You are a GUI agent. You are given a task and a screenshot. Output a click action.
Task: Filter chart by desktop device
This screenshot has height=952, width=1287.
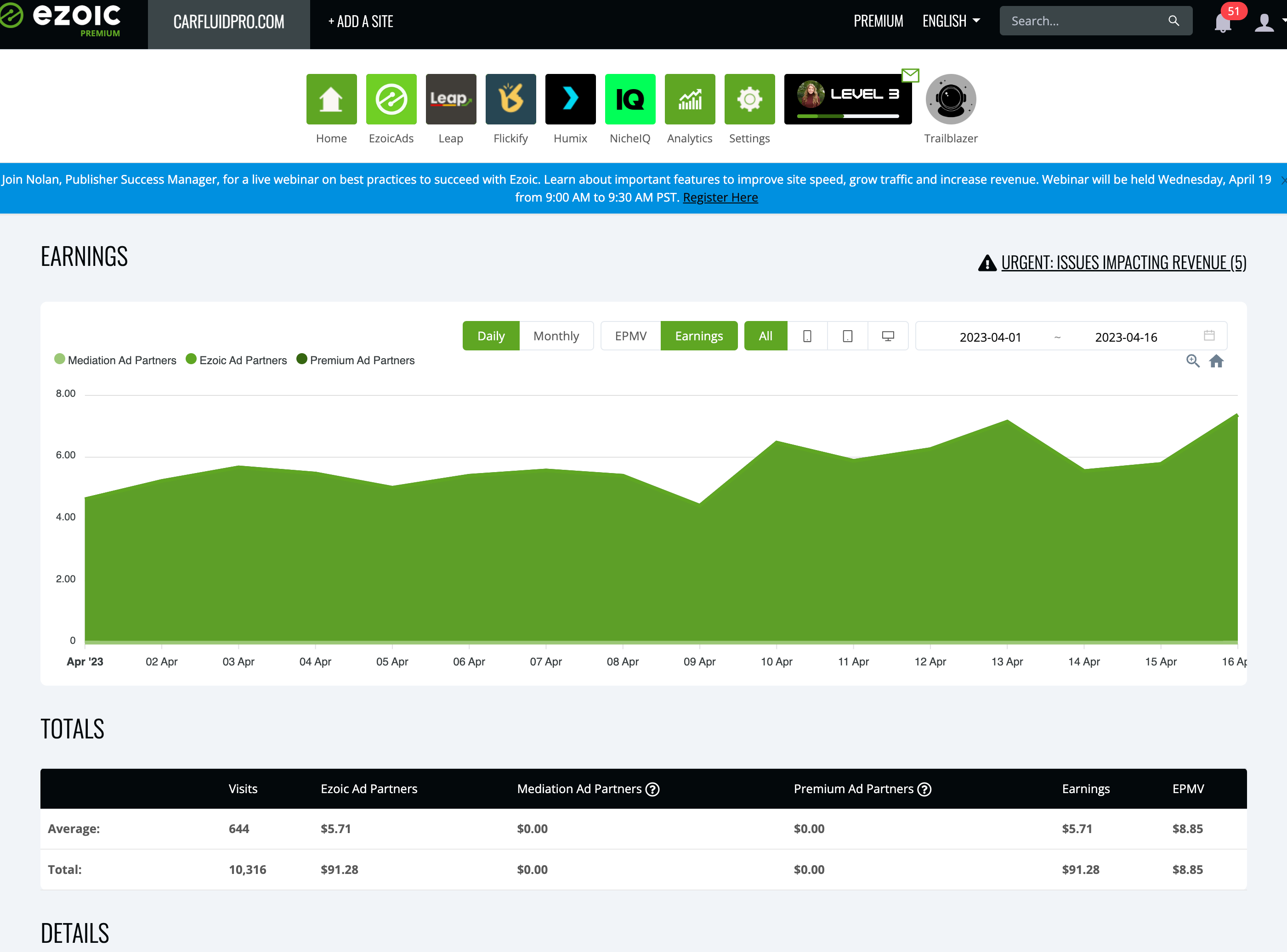click(888, 335)
